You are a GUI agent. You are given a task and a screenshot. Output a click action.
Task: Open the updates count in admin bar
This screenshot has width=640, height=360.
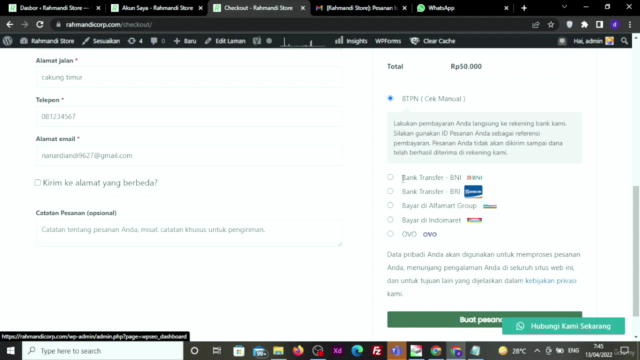pyautogui.click(x=135, y=41)
